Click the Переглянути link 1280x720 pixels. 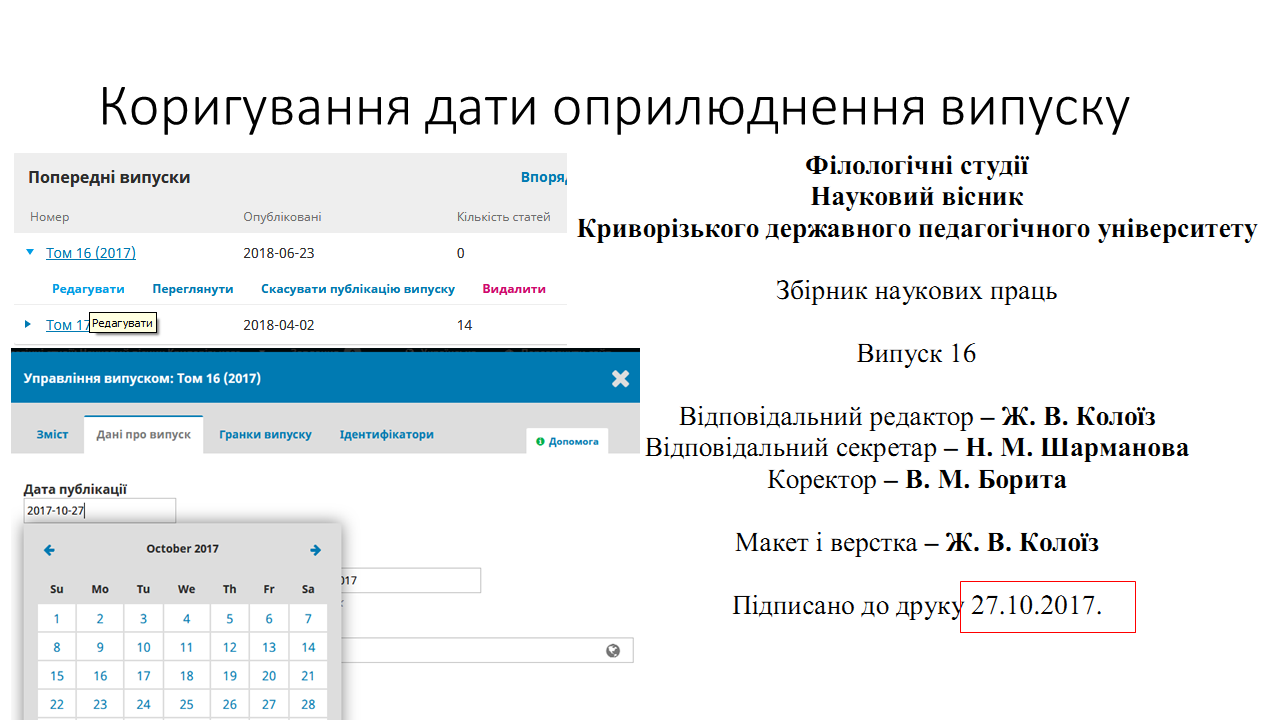192,289
